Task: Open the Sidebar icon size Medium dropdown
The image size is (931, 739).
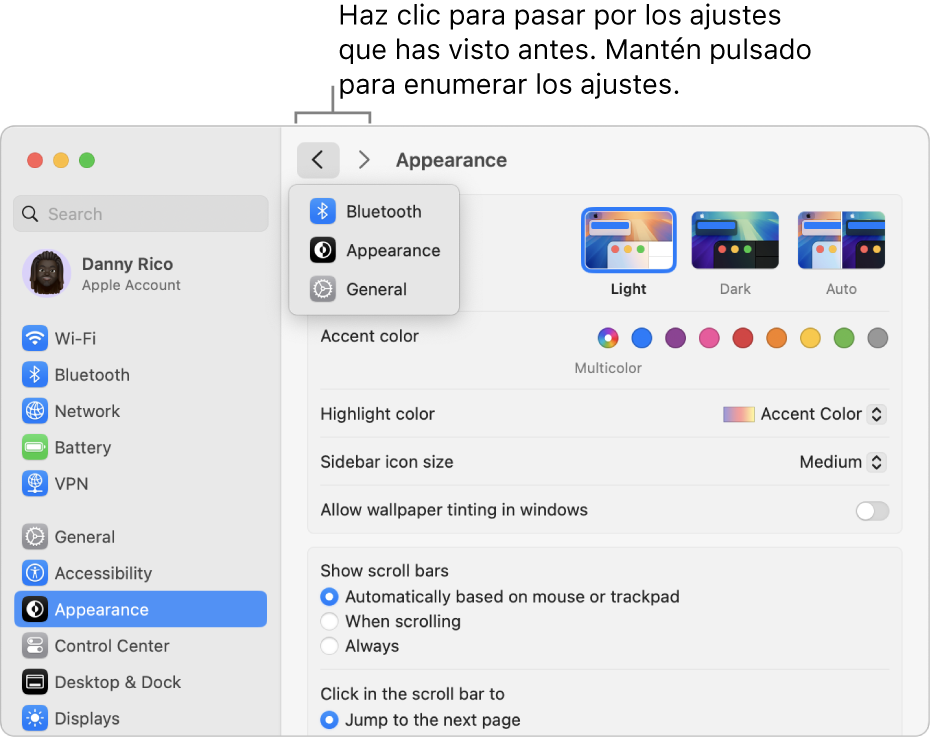Action: (843, 462)
